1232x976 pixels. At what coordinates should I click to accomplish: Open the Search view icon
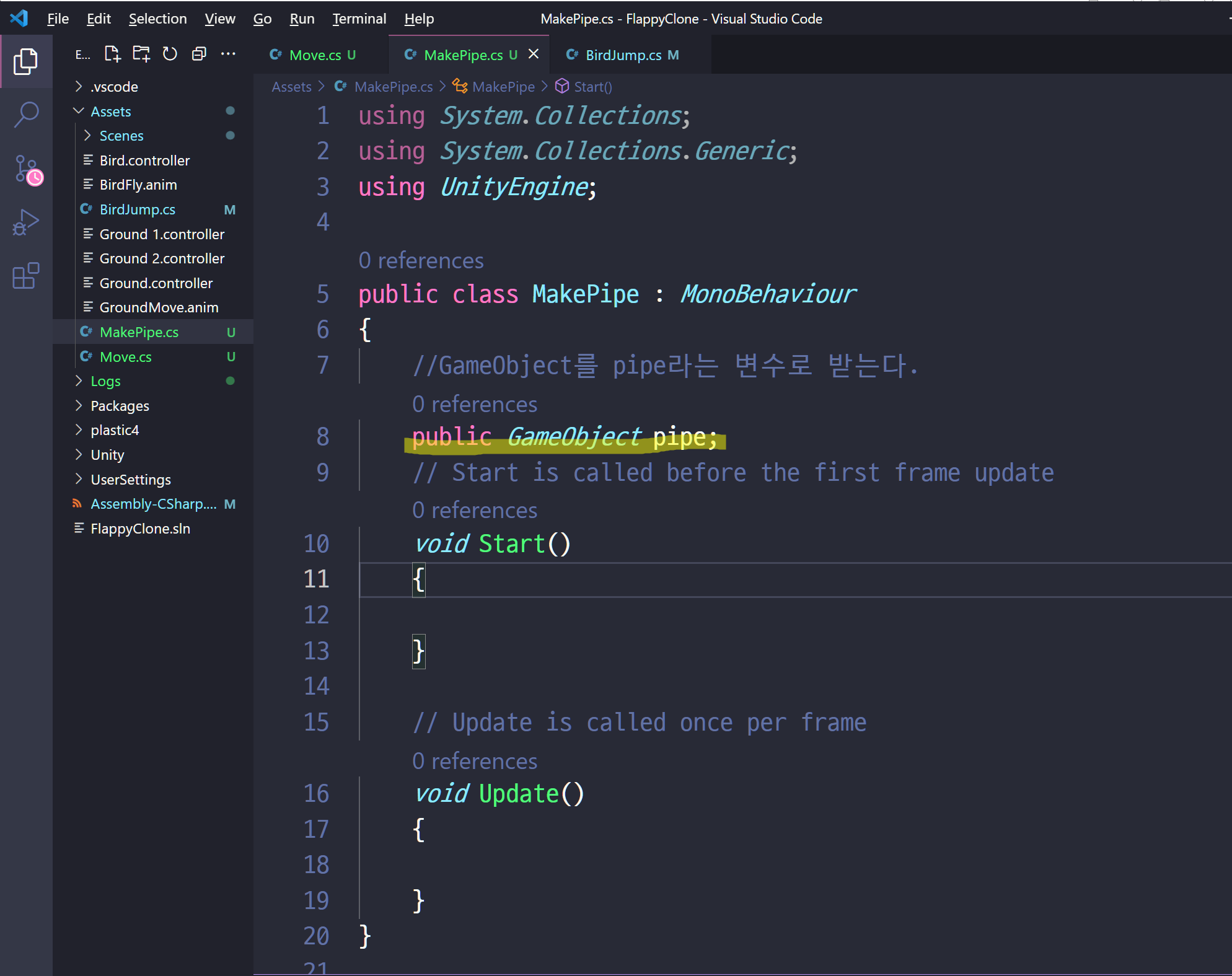pos(25,115)
